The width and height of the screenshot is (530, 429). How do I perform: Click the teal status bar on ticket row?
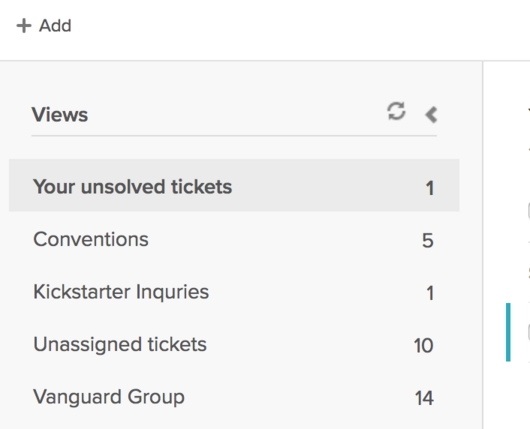[508, 332]
